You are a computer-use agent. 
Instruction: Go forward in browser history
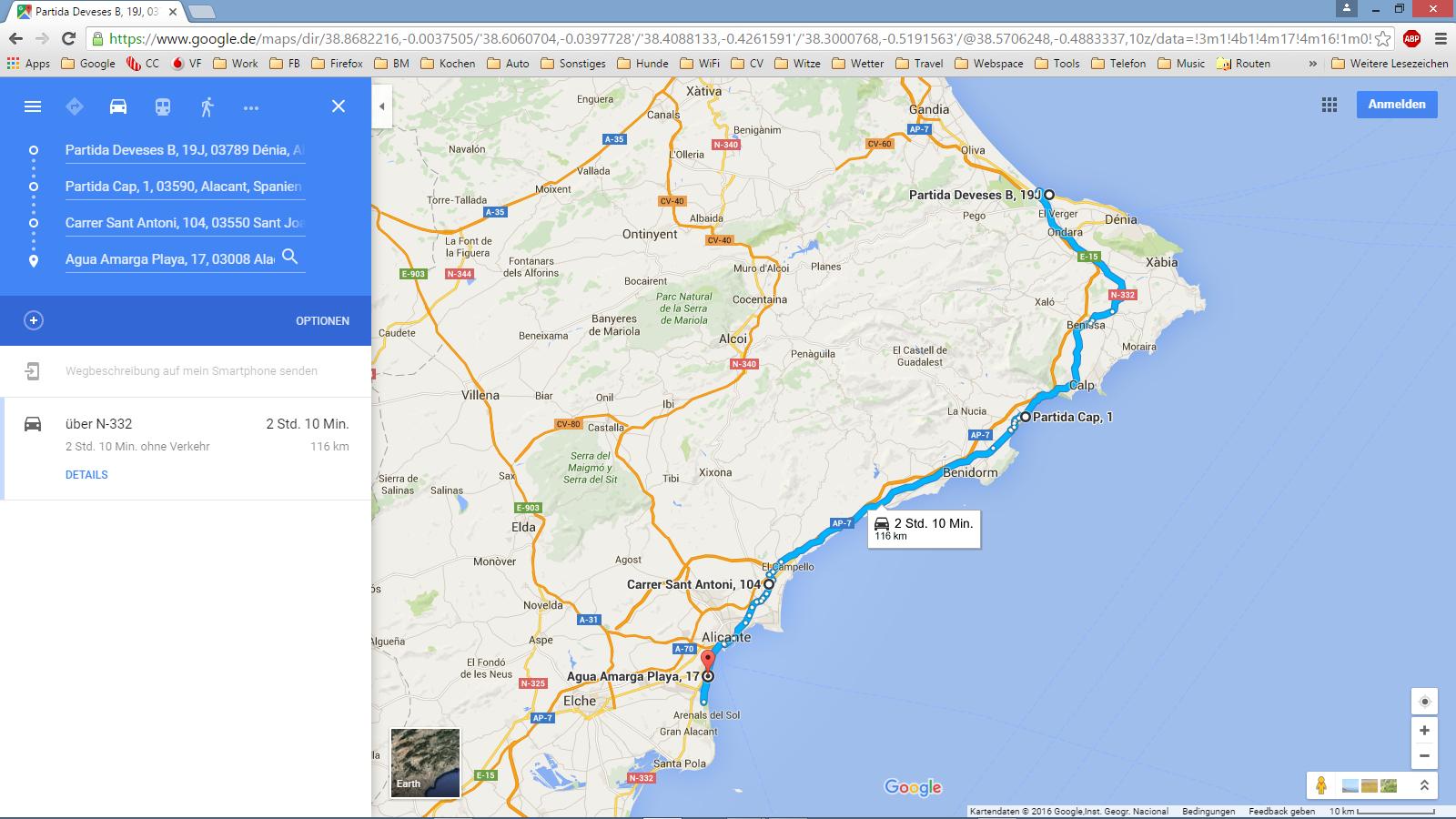pos(42,38)
